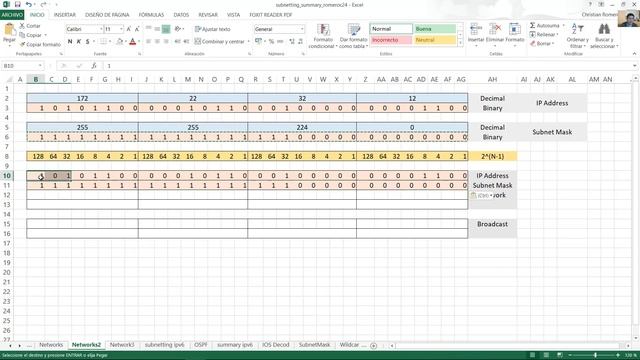Open the OSPF sheet tab

[200, 345]
